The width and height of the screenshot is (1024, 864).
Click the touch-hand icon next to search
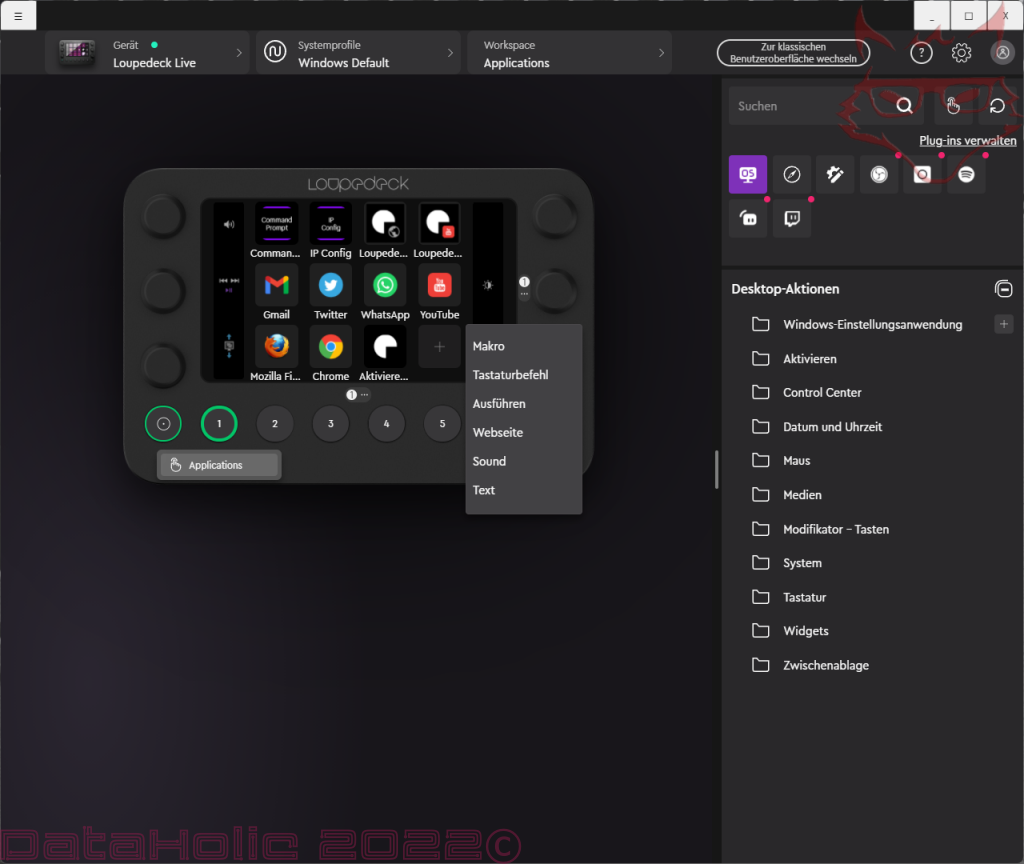[953, 106]
